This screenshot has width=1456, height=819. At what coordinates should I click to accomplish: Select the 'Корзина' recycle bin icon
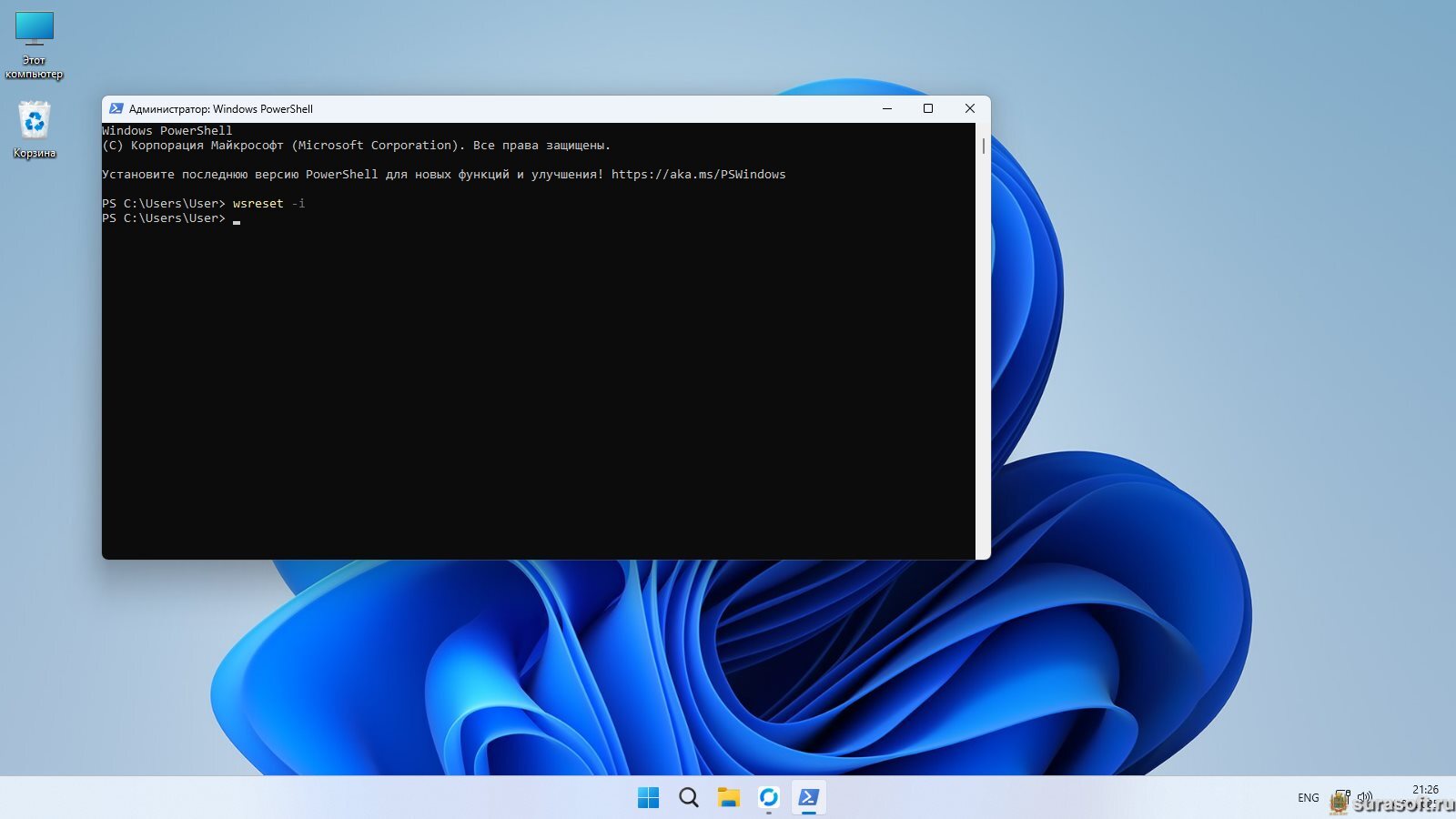[35, 121]
